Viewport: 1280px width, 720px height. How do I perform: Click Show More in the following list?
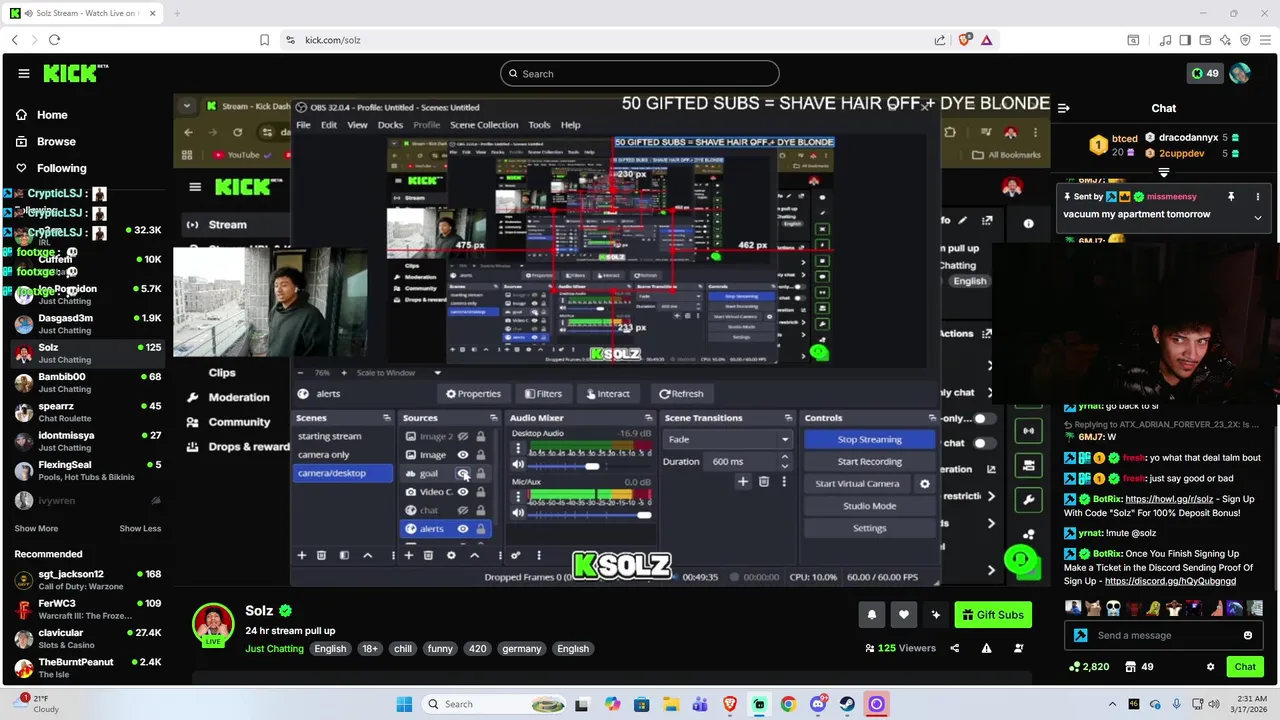pos(36,528)
